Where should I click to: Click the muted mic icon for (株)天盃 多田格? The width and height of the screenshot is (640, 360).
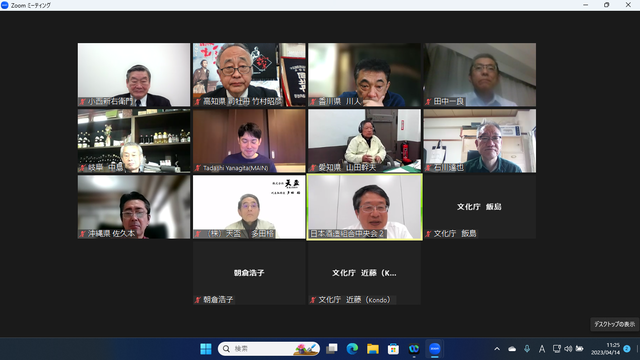click(198, 234)
